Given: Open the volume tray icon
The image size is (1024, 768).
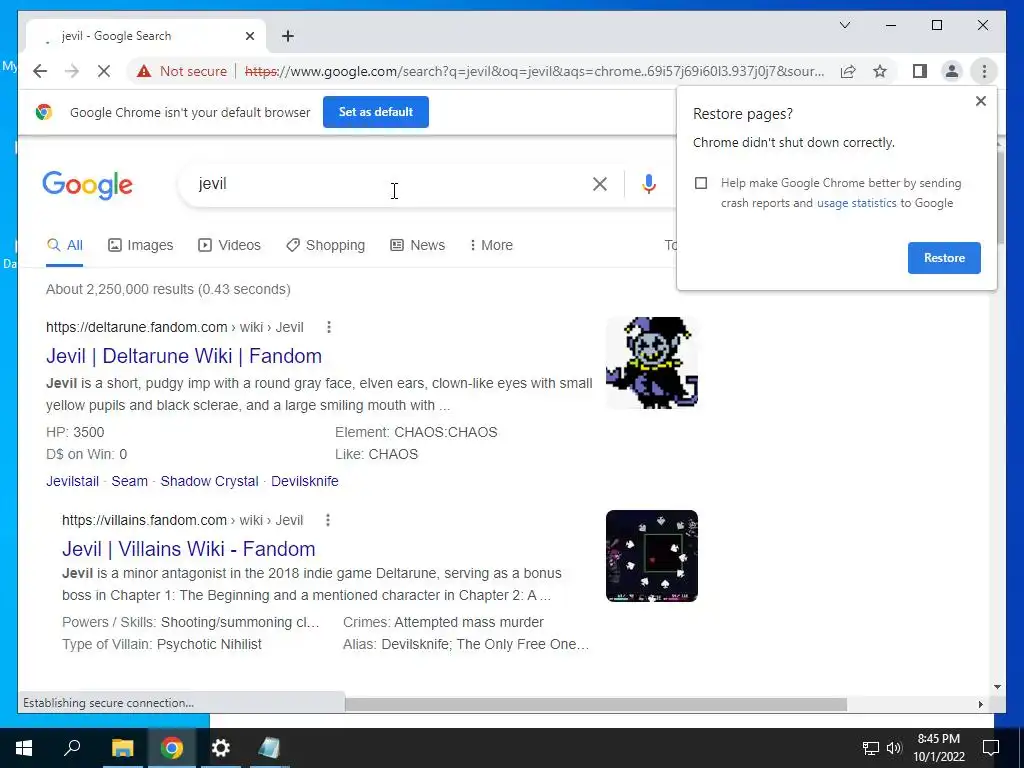Looking at the screenshot, I should point(894,748).
